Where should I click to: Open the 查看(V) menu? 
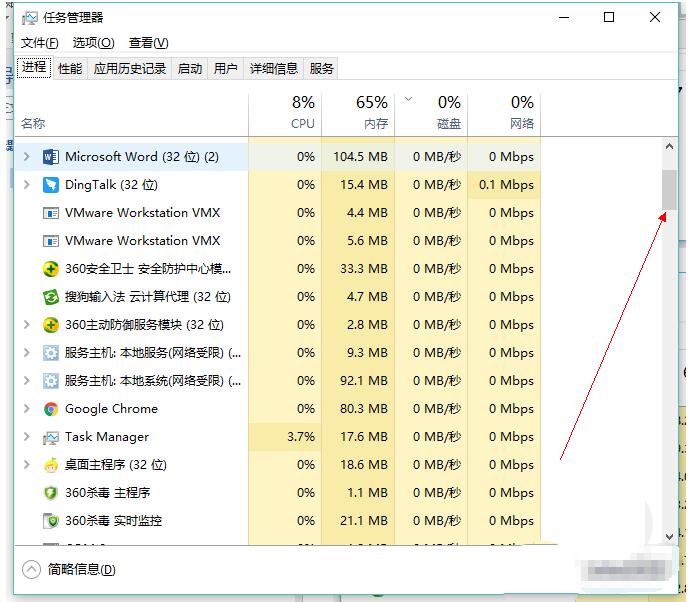(148, 43)
